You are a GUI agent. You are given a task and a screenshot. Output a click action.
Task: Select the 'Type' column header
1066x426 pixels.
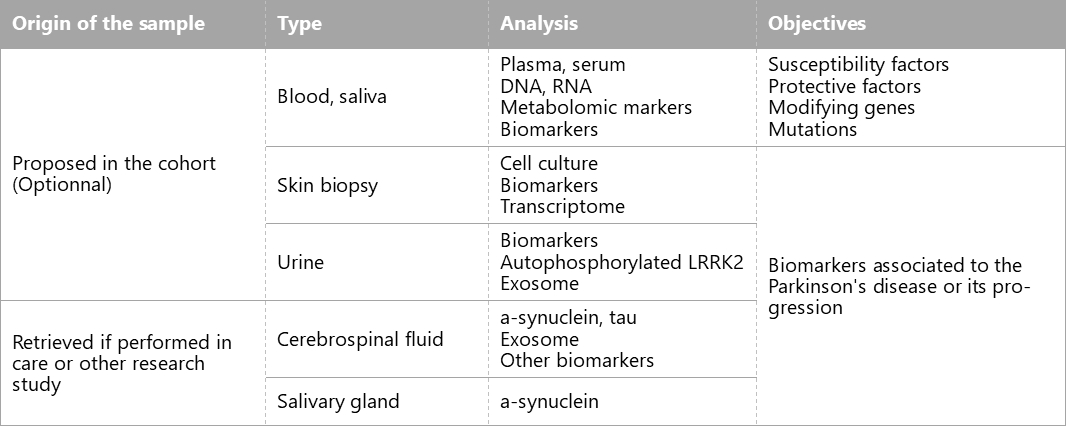point(300,24)
